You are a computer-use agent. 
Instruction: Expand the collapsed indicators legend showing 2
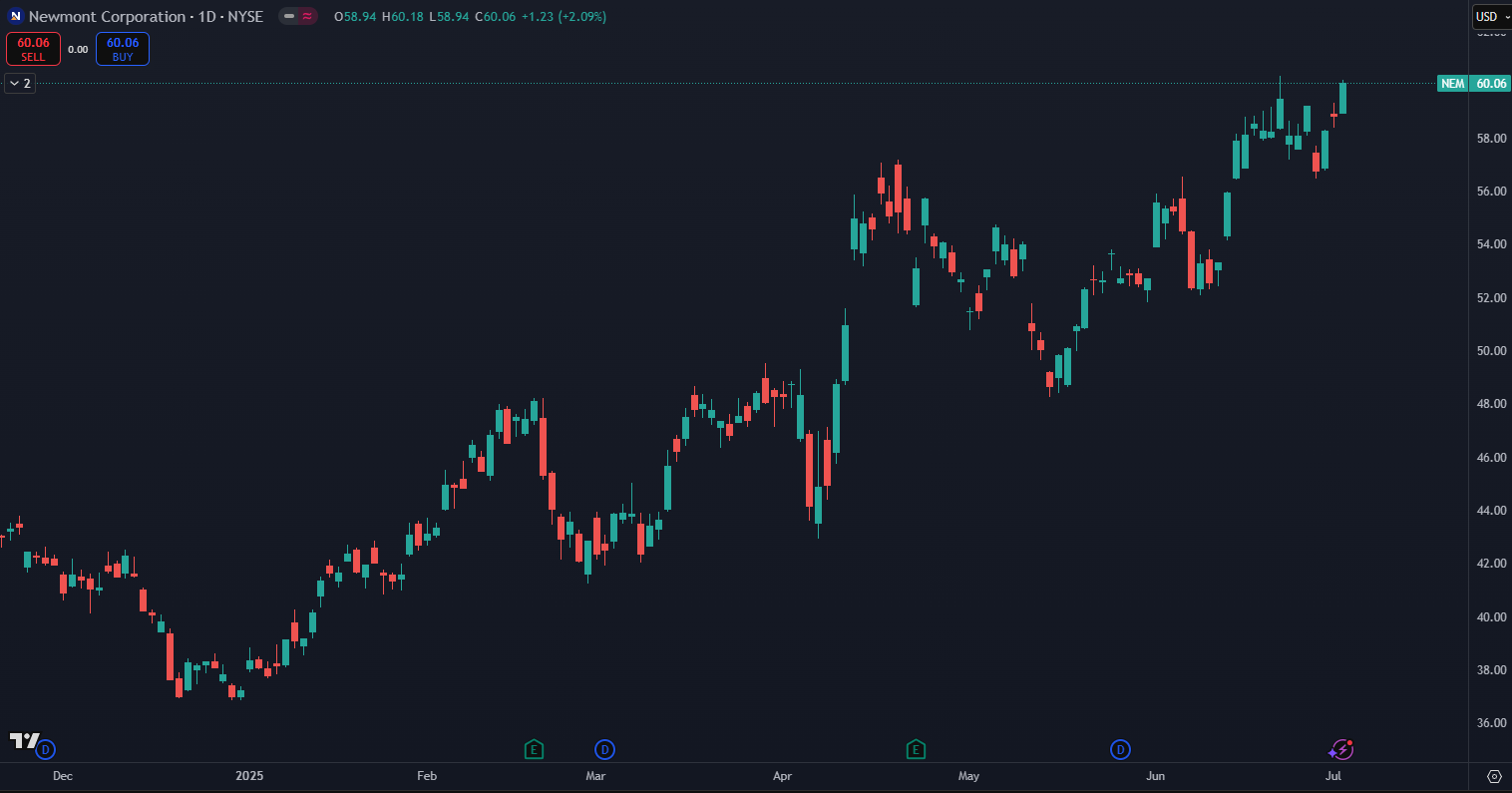point(20,84)
